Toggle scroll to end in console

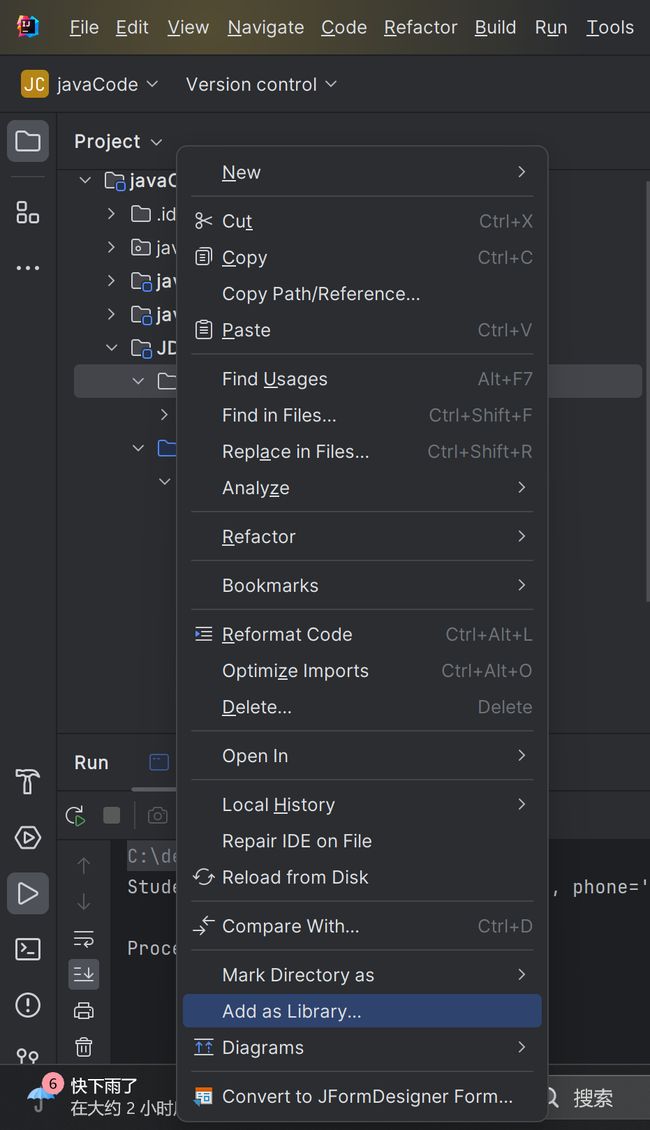click(84, 974)
